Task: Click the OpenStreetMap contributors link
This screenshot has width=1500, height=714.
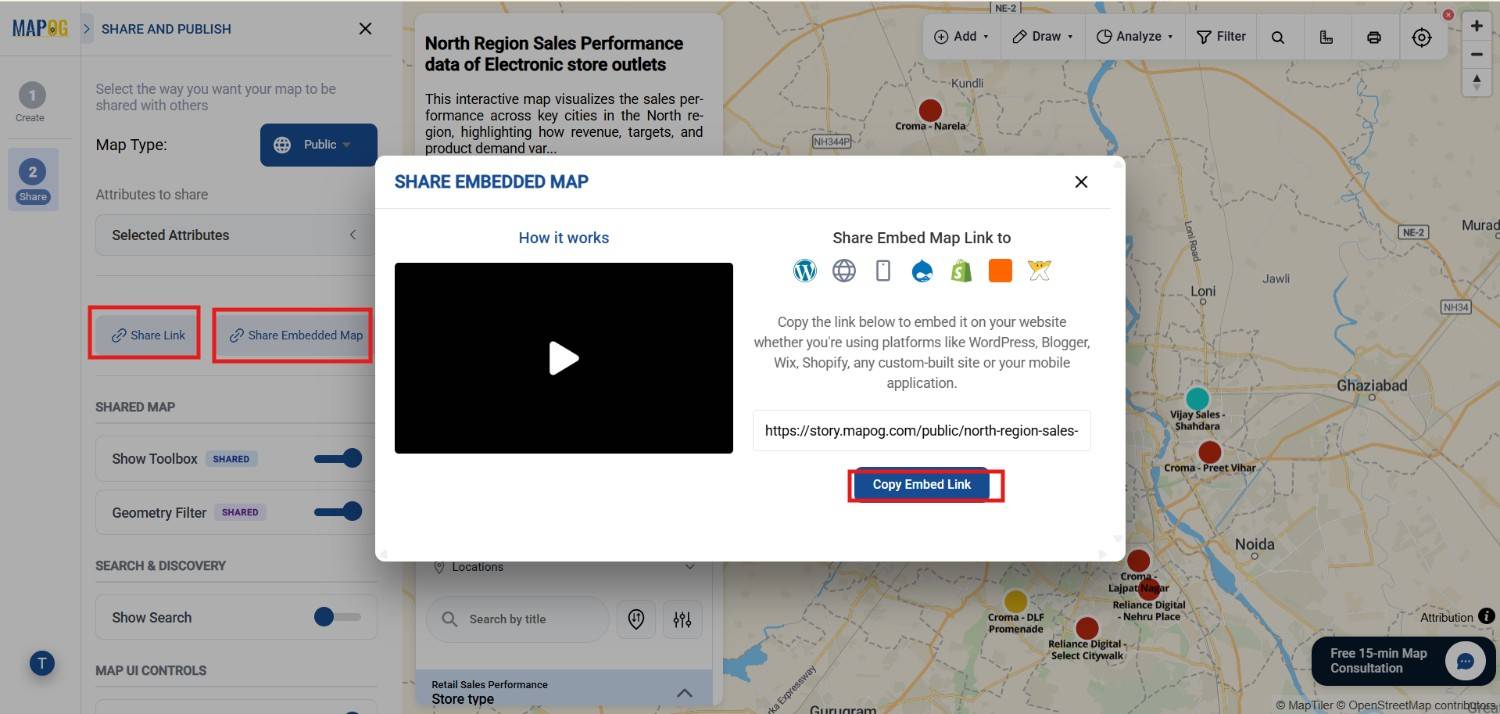Action: tap(1417, 705)
